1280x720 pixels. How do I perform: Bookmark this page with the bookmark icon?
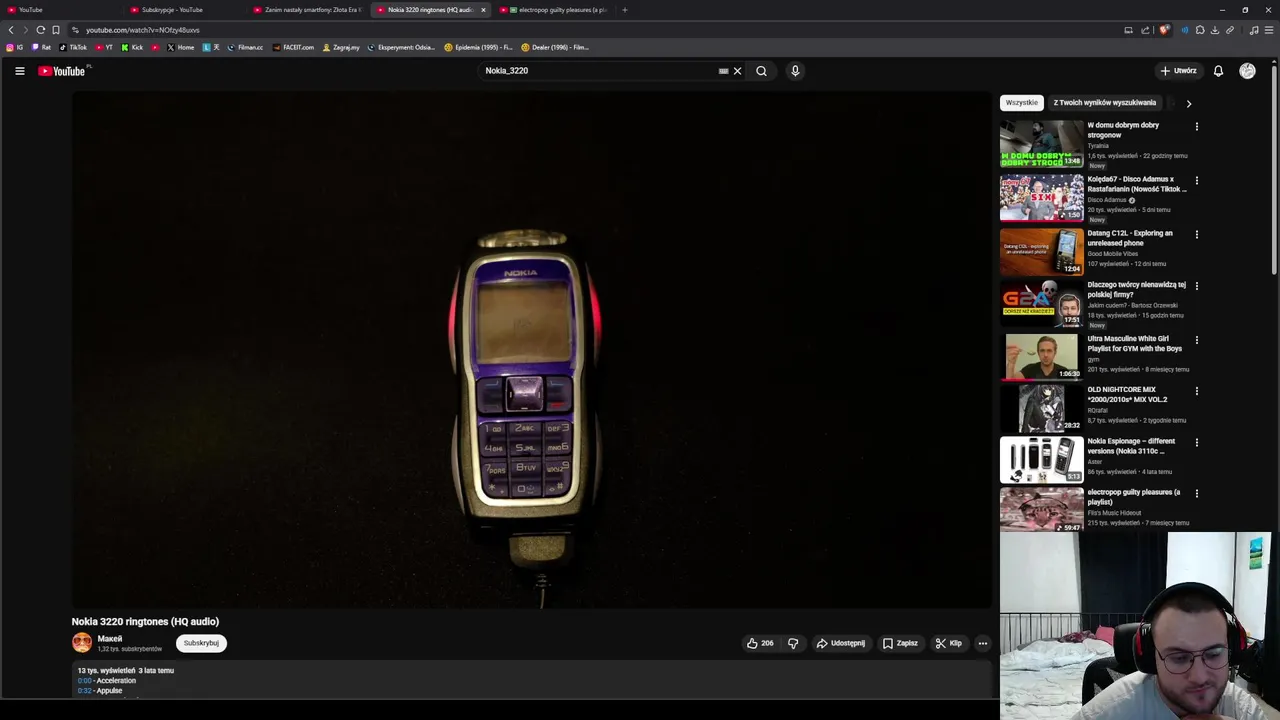click(x=56, y=30)
